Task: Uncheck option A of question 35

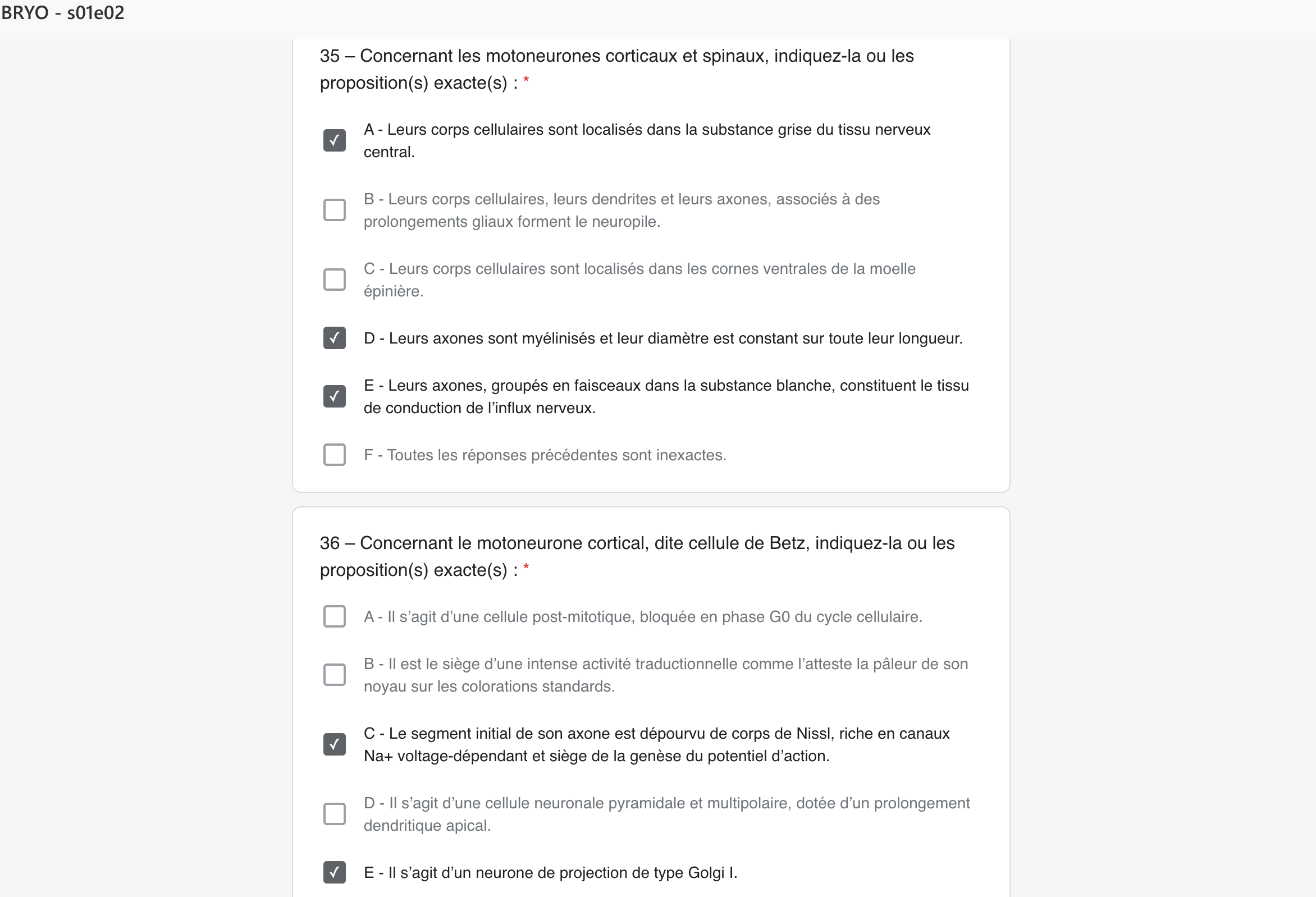Action: 334,140
